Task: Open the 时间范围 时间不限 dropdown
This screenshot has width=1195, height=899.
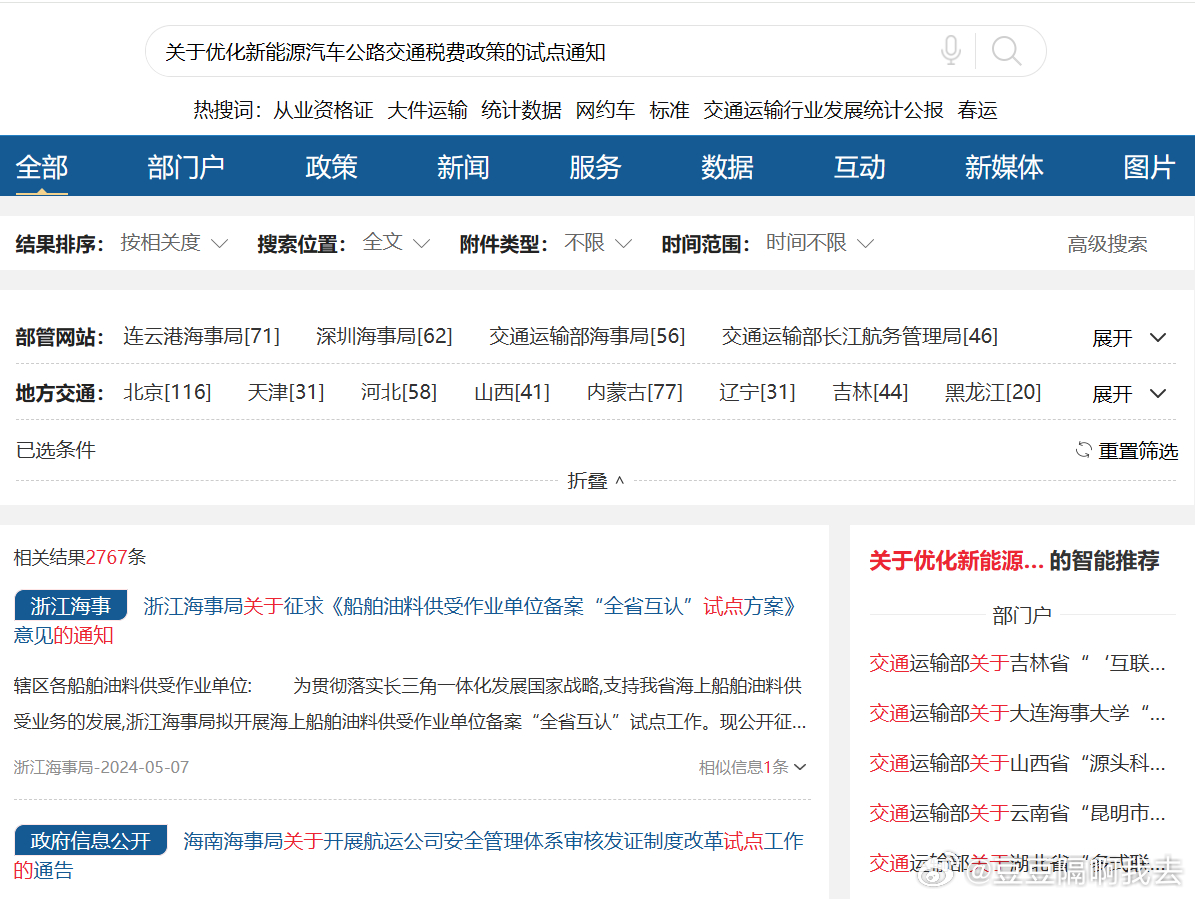Action: [x=820, y=243]
